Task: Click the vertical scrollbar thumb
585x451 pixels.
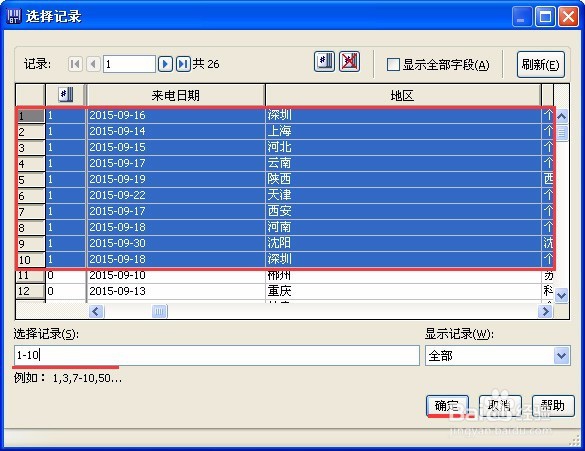Action: point(561,133)
